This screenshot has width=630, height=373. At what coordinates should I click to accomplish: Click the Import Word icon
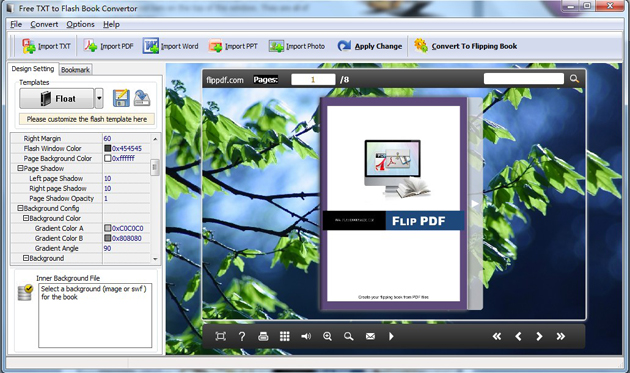tap(151, 46)
